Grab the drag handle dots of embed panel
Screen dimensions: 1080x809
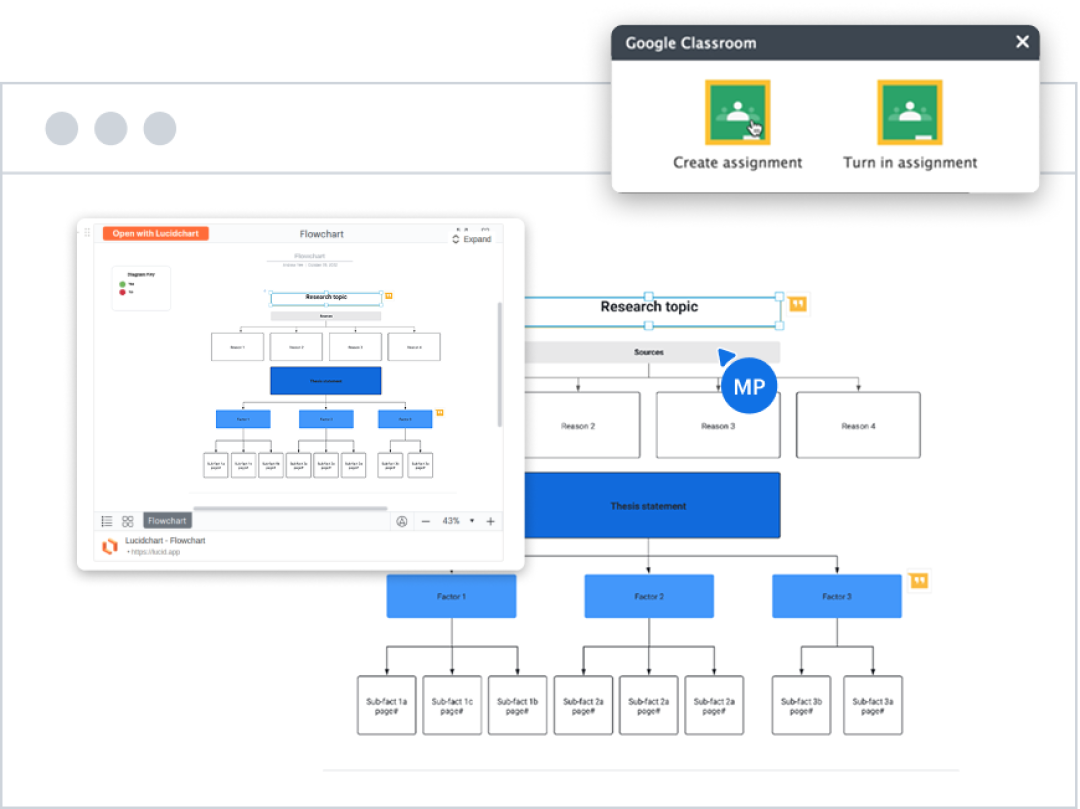coord(87,233)
